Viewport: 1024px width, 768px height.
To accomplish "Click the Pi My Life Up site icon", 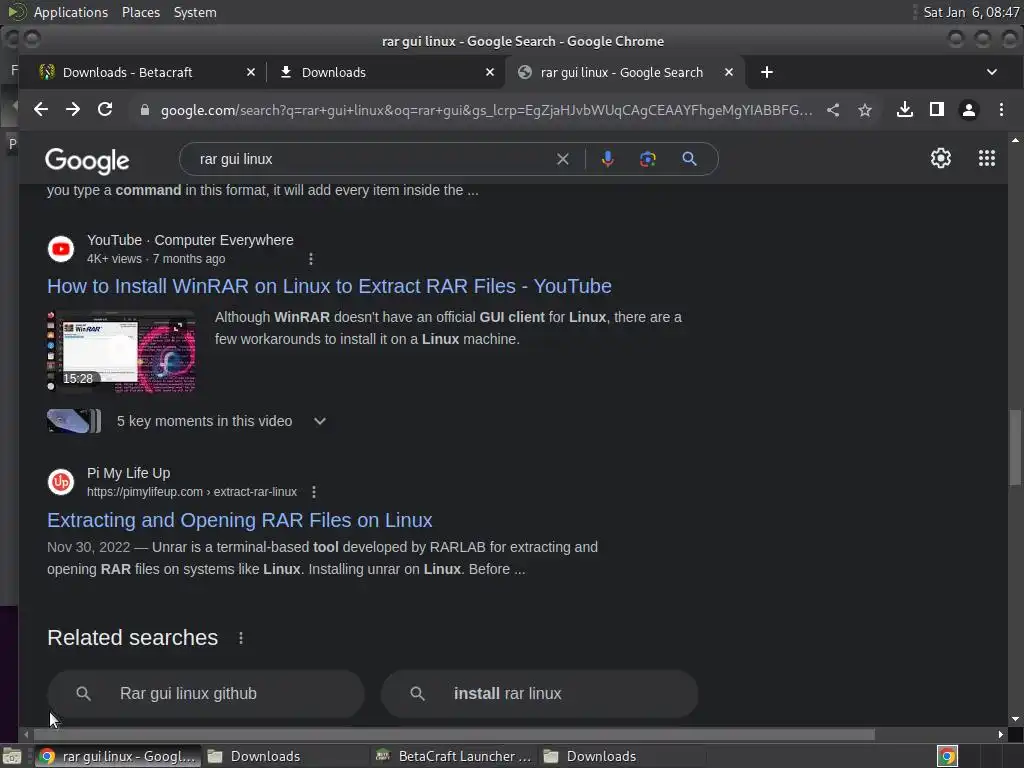I will click(x=61, y=482).
